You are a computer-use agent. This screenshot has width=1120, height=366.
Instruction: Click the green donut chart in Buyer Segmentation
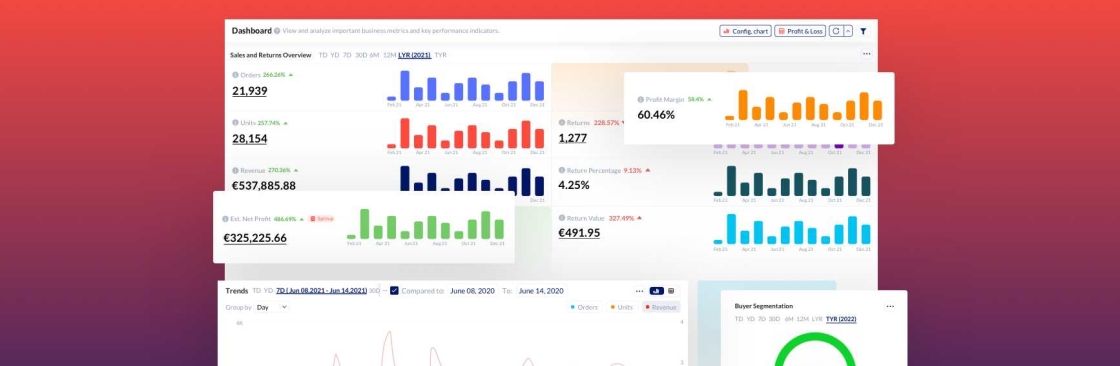[x=814, y=350]
